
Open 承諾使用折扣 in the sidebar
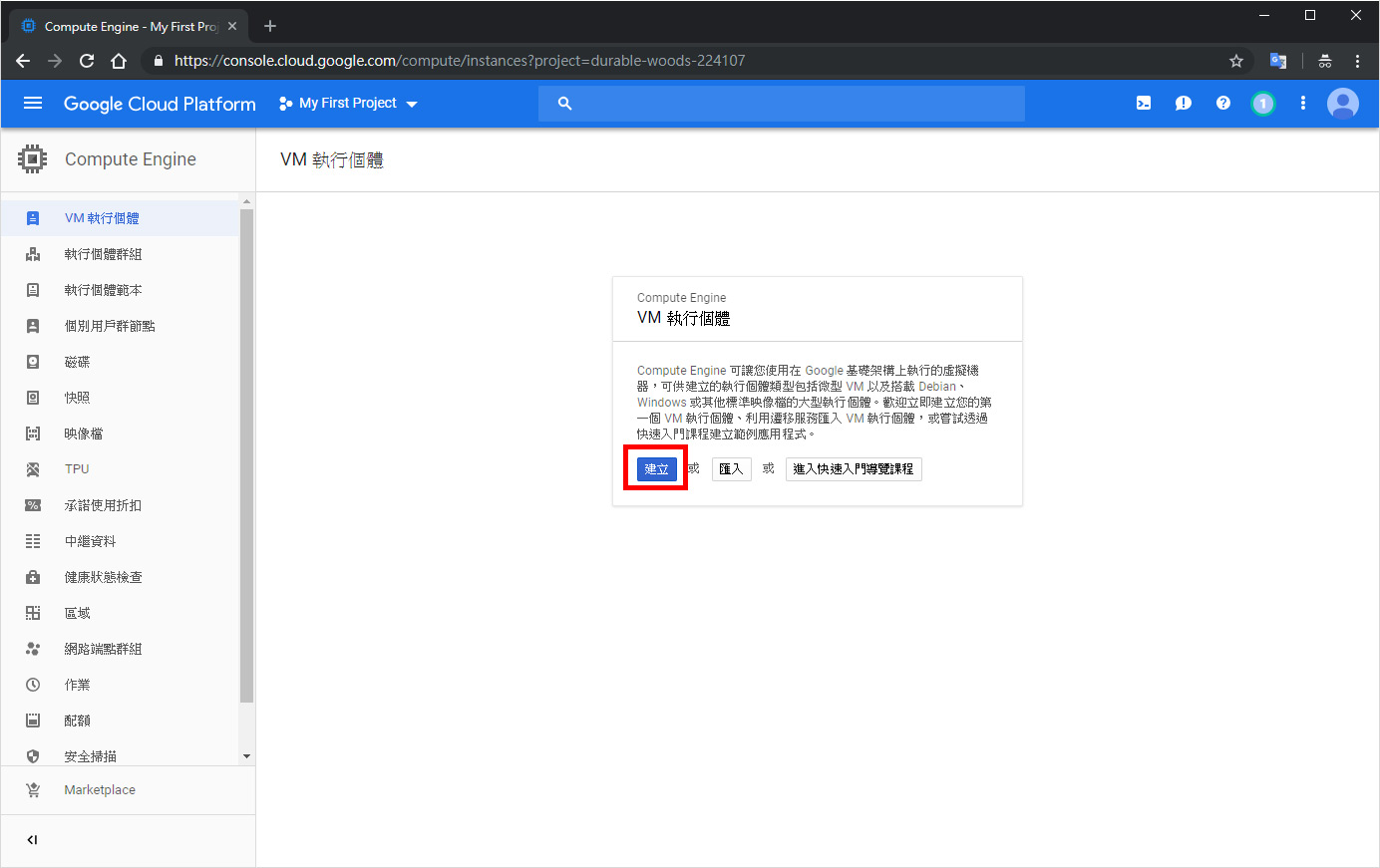[x=120, y=505]
